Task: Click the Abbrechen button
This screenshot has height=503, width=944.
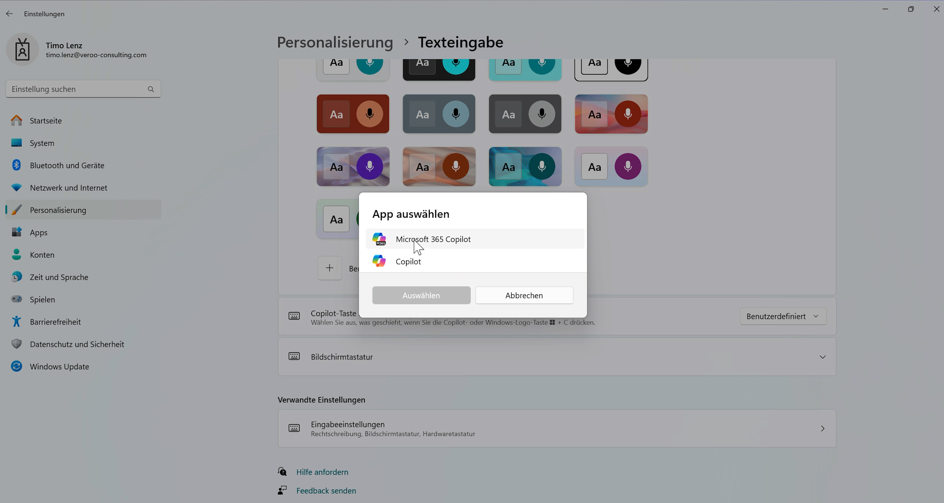Action: (x=524, y=295)
